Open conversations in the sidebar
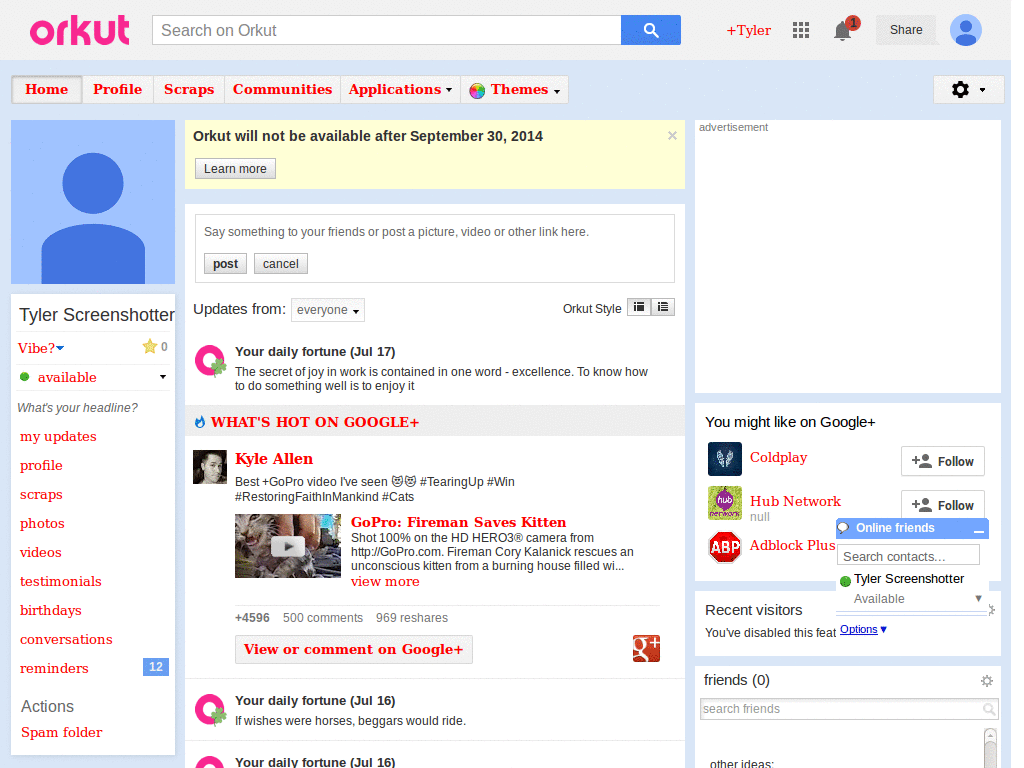Image resolution: width=1024 pixels, height=768 pixels. pyautogui.click(x=66, y=639)
